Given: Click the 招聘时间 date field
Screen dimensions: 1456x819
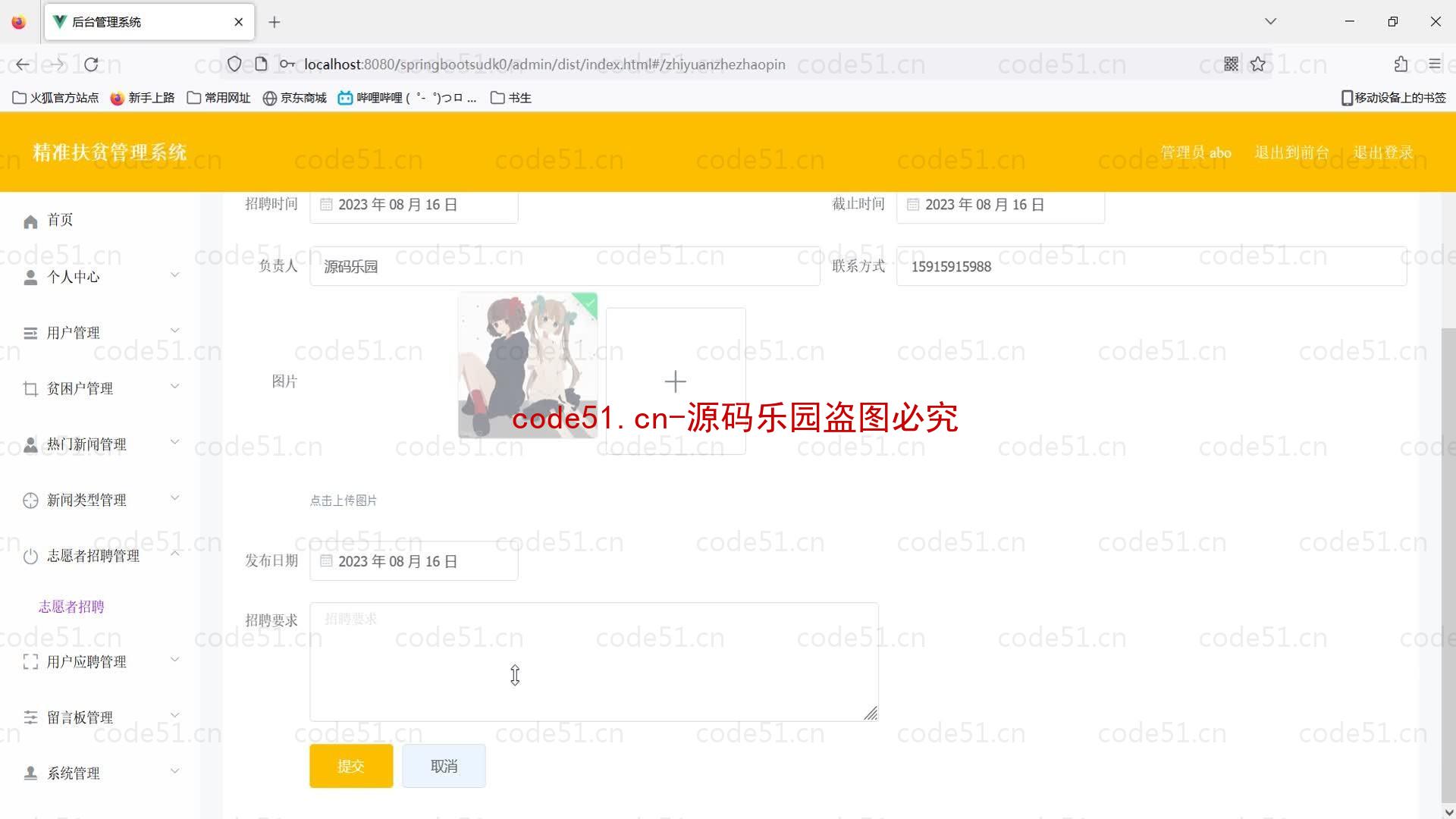Looking at the screenshot, I should click(x=413, y=205).
